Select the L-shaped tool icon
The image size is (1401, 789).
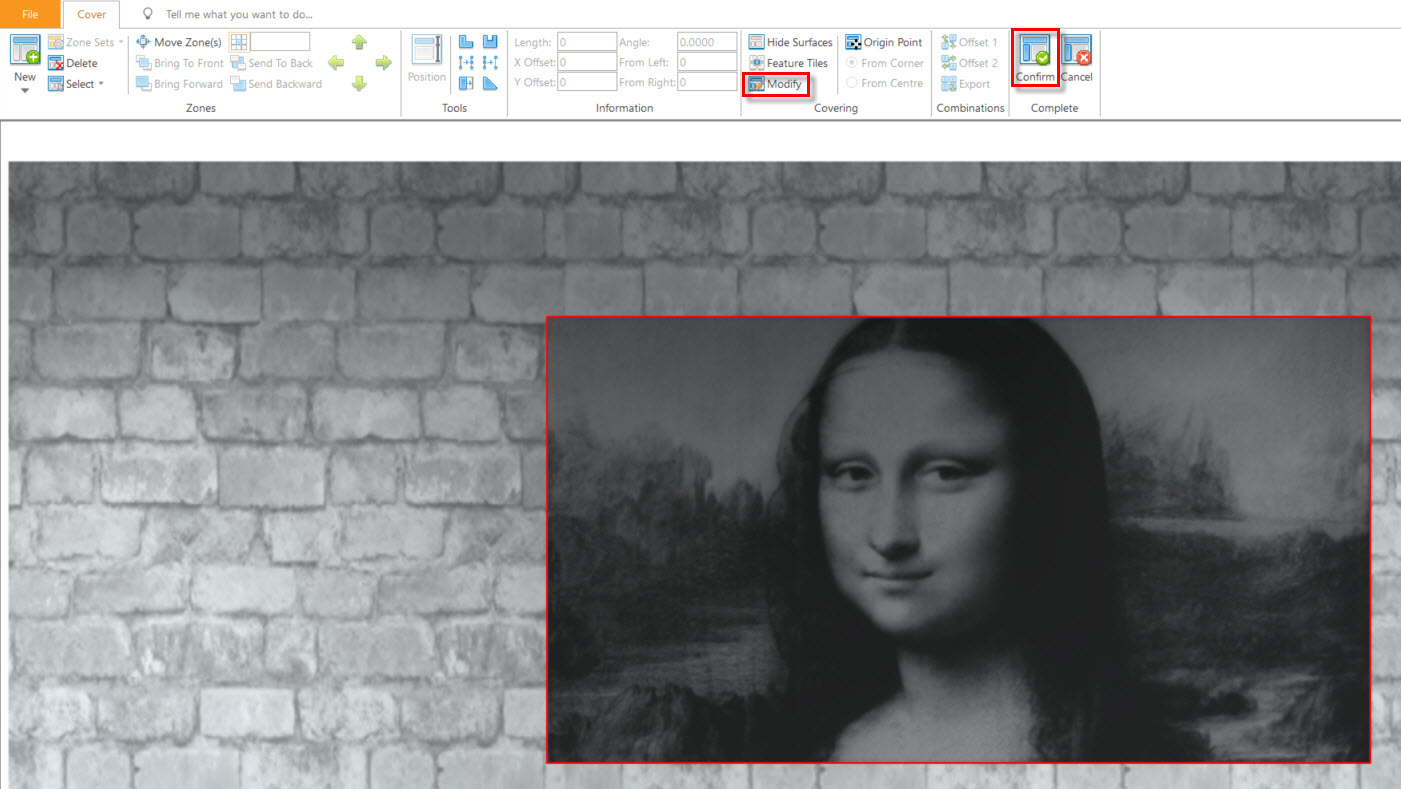[x=466, y=42]
